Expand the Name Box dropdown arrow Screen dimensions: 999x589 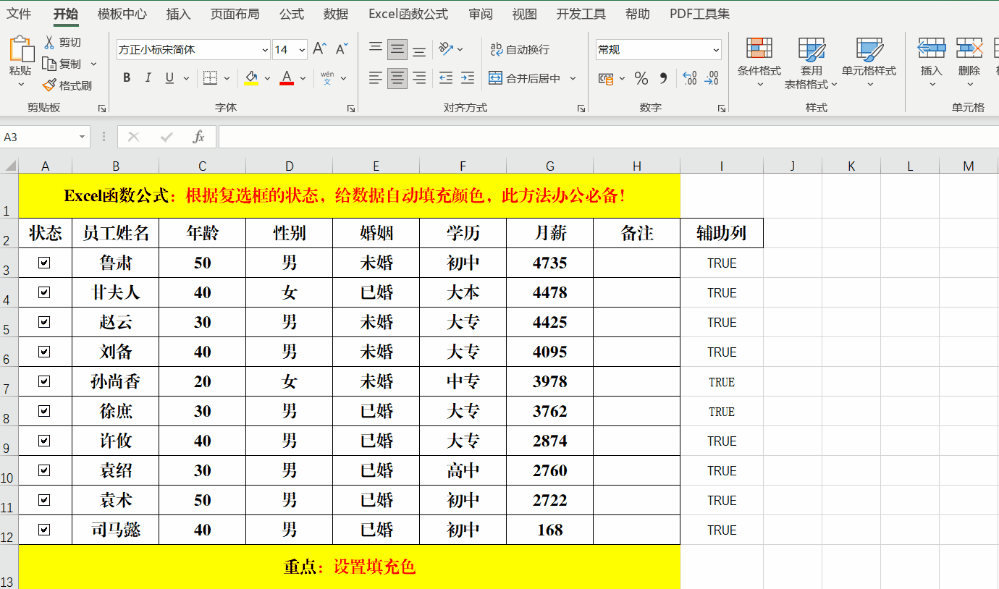coord(82,136)
